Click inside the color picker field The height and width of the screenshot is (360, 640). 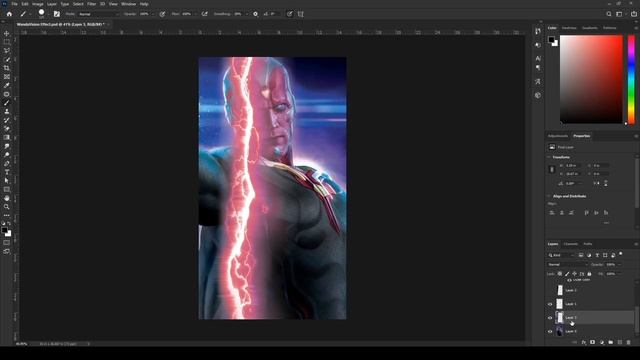point(591,79)
